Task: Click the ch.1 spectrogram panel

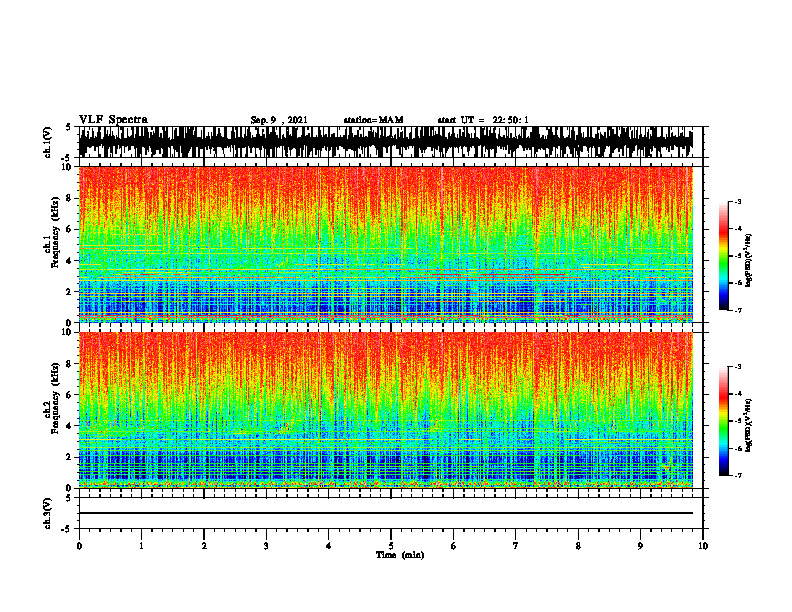Action: (386, 244)
